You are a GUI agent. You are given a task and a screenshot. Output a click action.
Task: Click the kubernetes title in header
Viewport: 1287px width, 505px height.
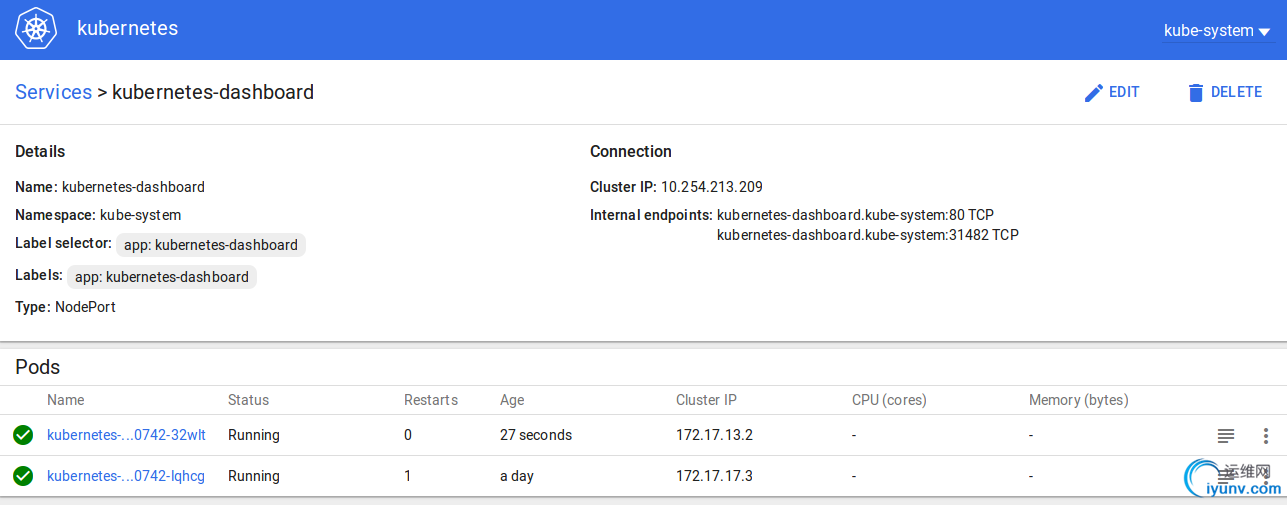point(128,28)
